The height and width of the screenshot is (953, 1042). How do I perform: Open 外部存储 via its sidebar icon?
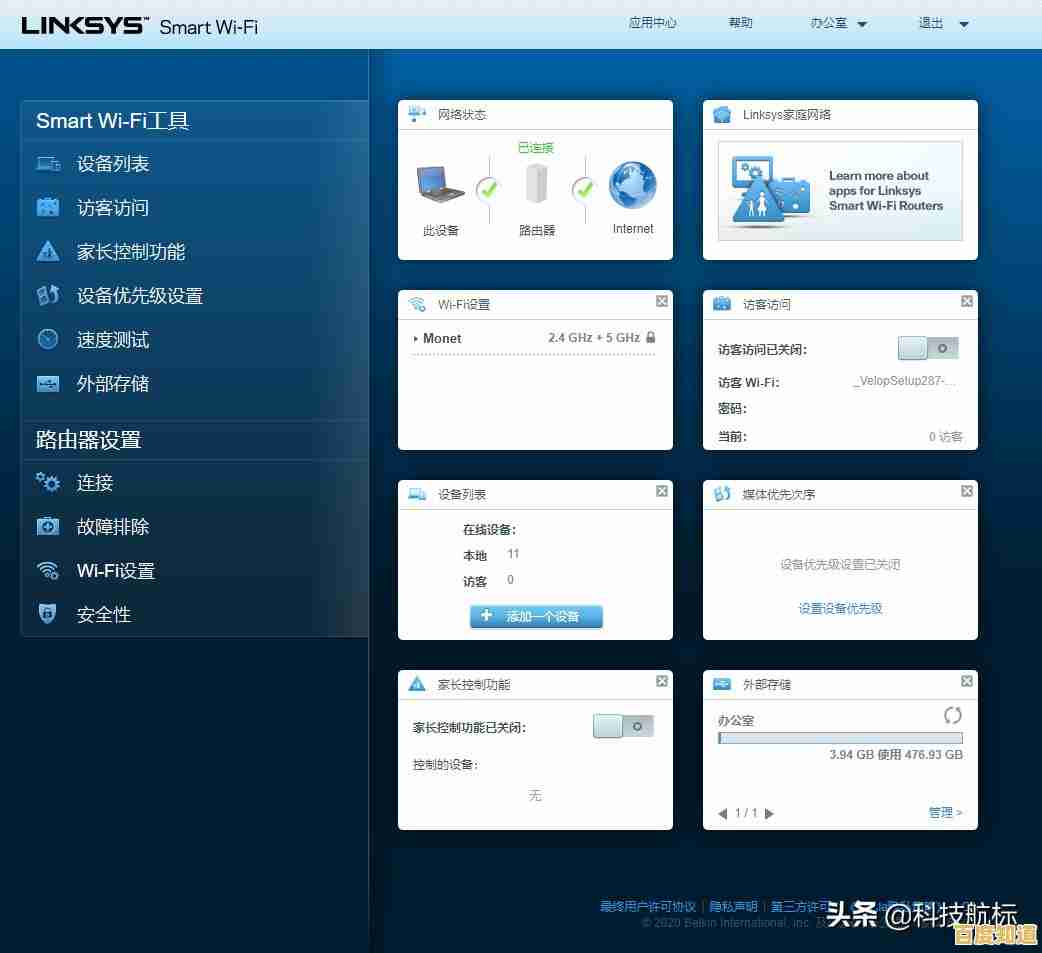point(47,383)
